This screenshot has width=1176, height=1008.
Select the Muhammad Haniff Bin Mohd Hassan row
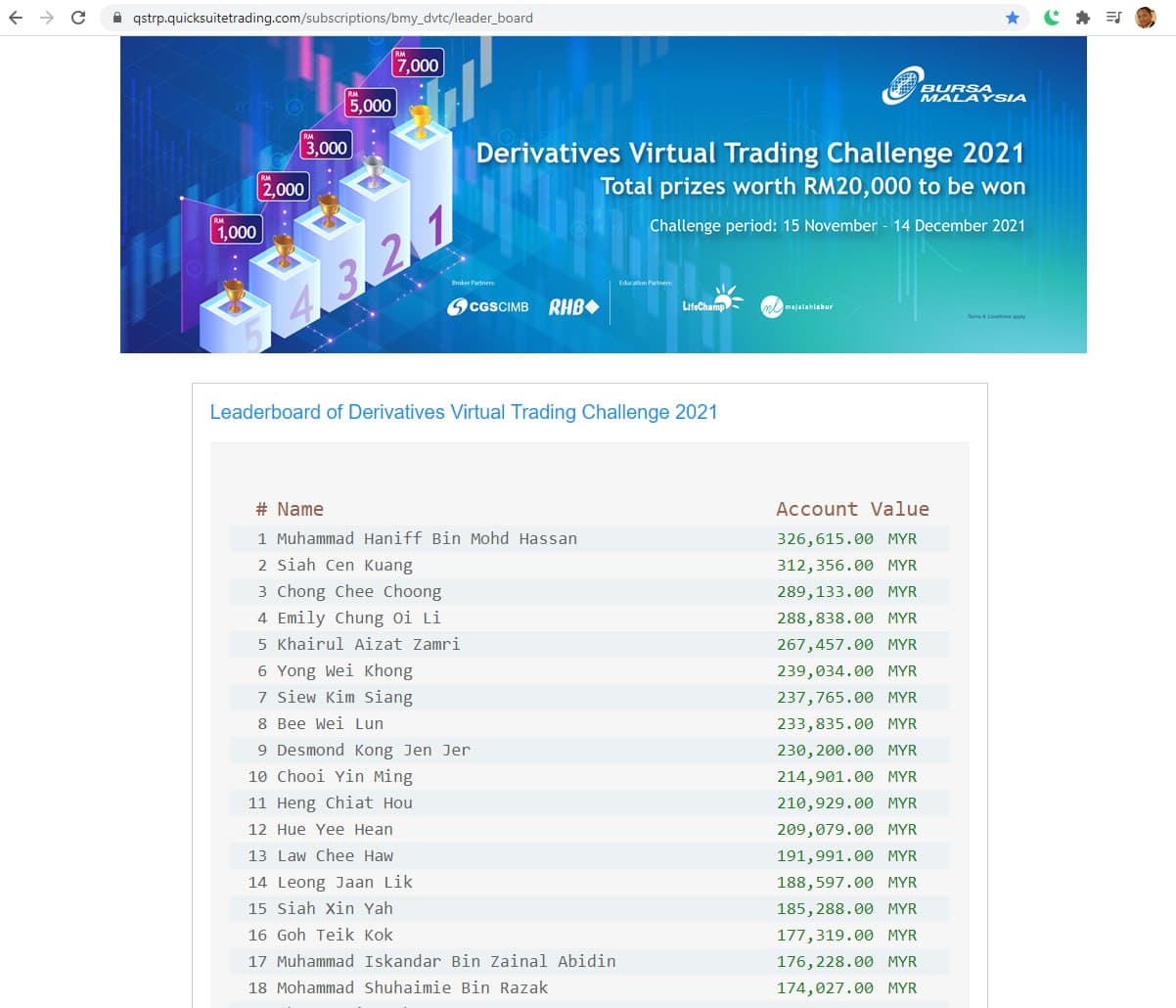coord(427,538)
